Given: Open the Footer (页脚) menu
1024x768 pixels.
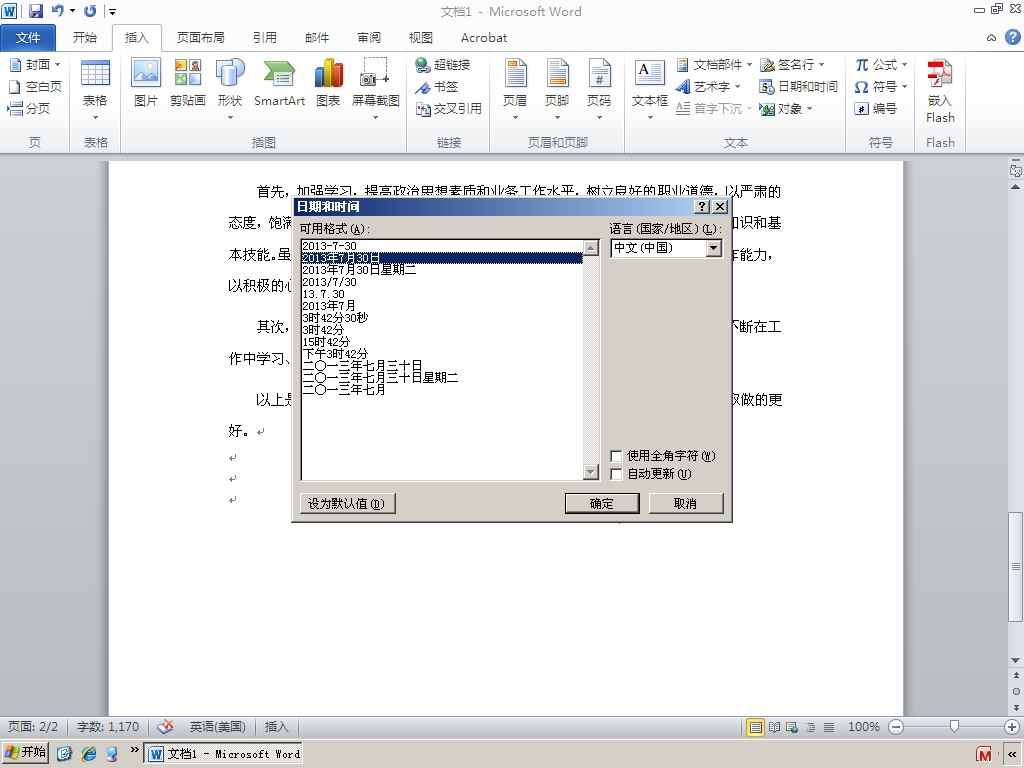Looking at the screenshot, I should tap(557, 90).
